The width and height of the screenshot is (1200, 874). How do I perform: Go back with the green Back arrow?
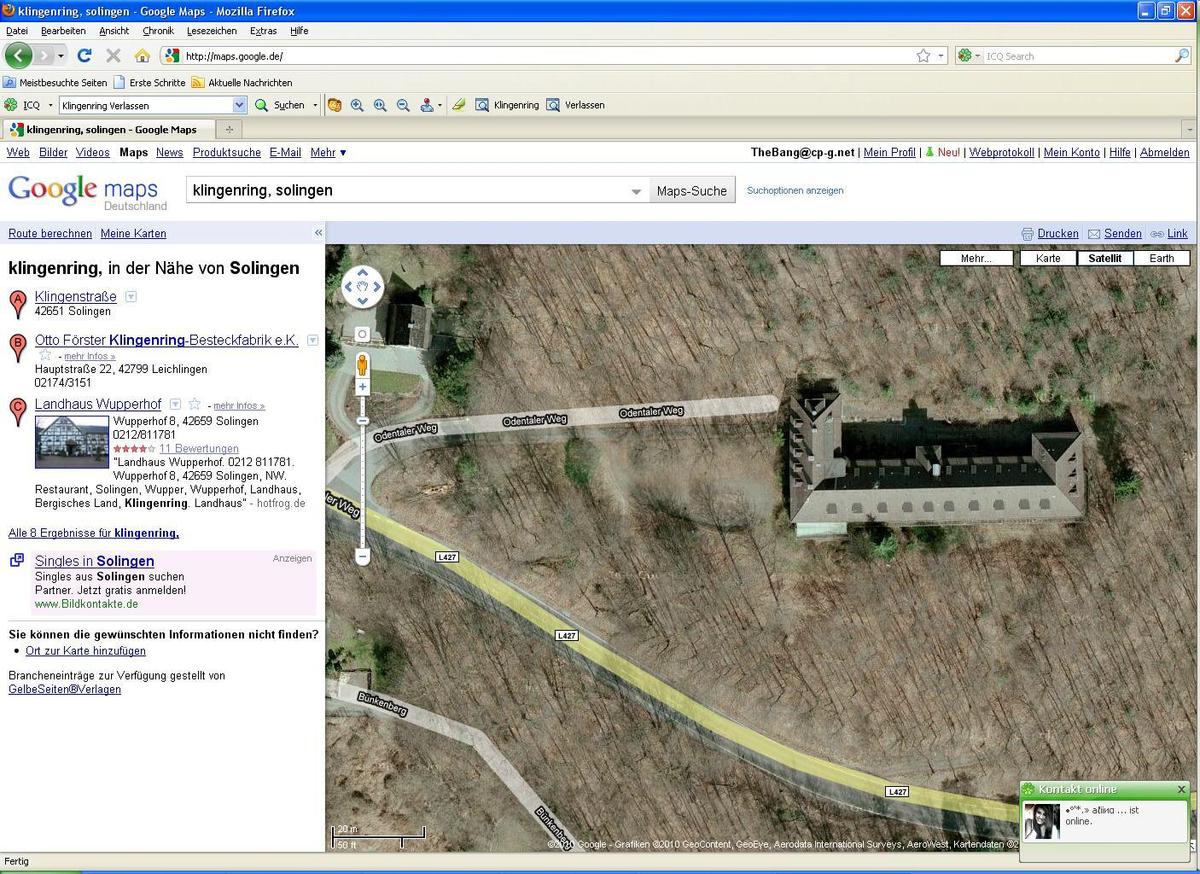coord(18,56)
